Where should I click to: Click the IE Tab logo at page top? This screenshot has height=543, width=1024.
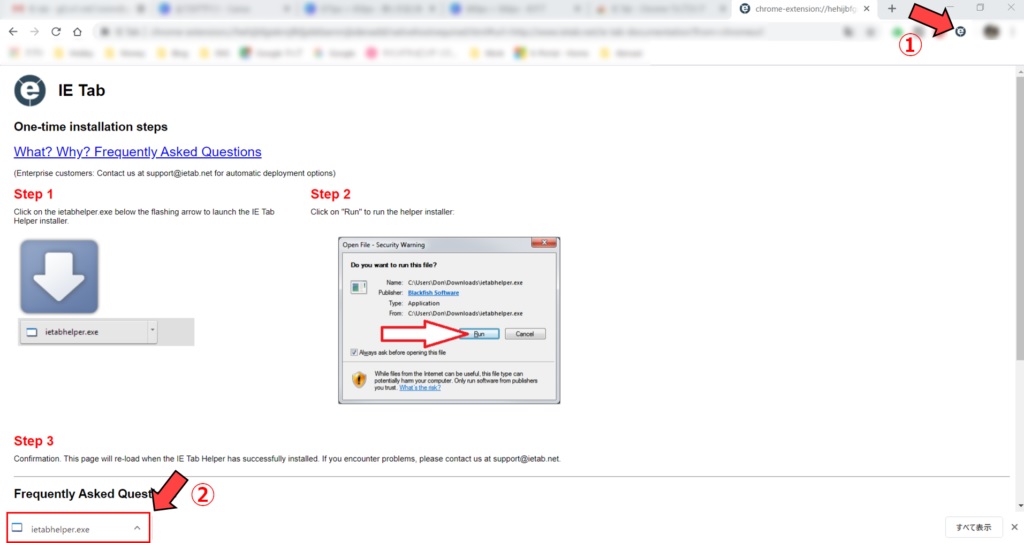[30, 90]
